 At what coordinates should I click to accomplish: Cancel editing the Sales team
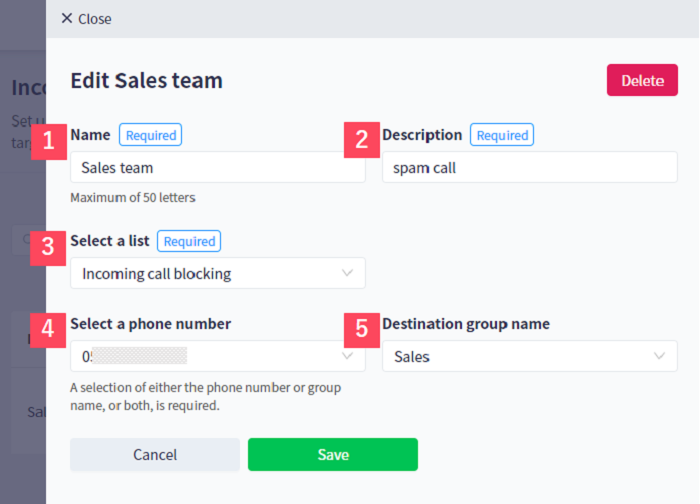click(x=155, y=454)
